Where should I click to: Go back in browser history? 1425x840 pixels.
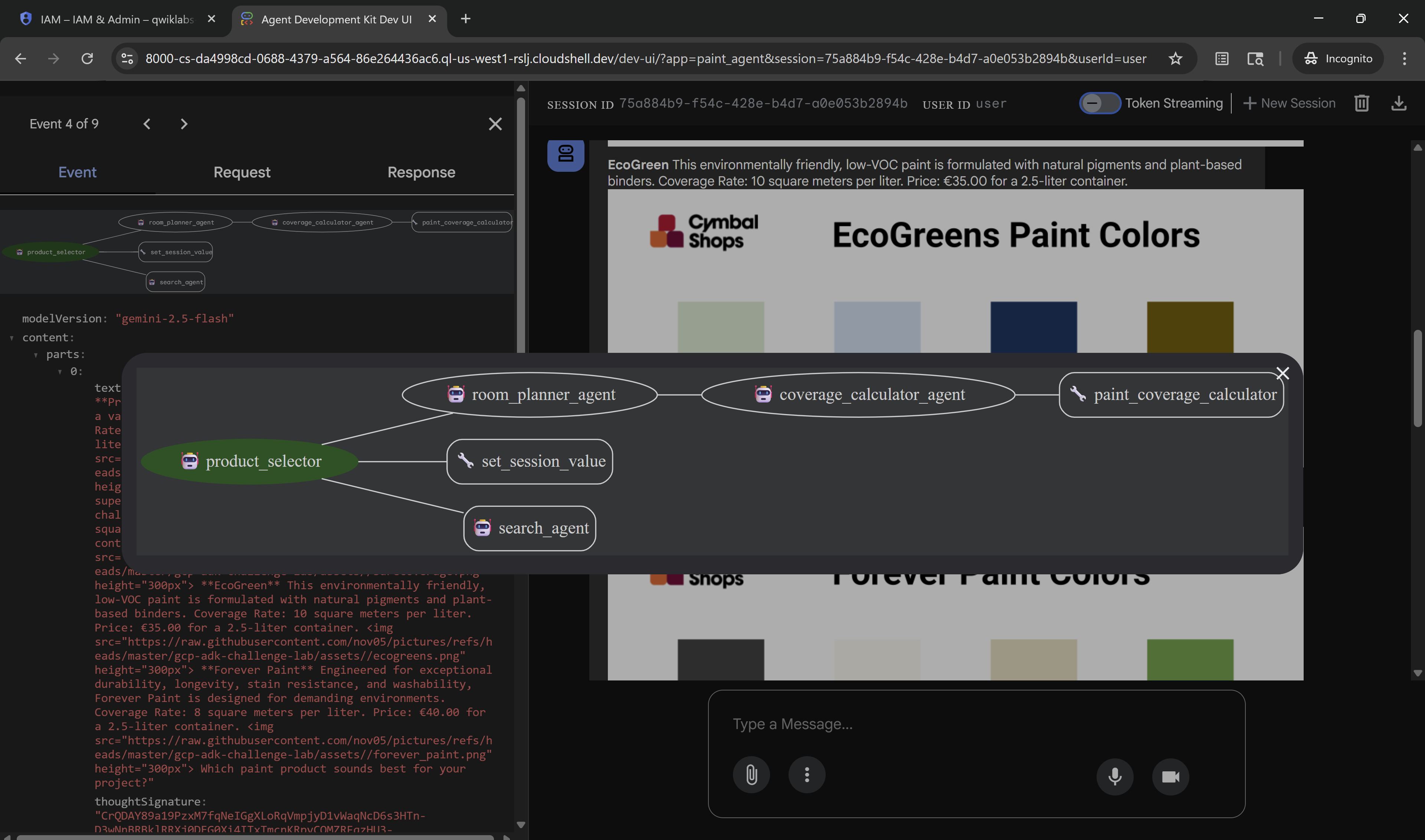20,58
